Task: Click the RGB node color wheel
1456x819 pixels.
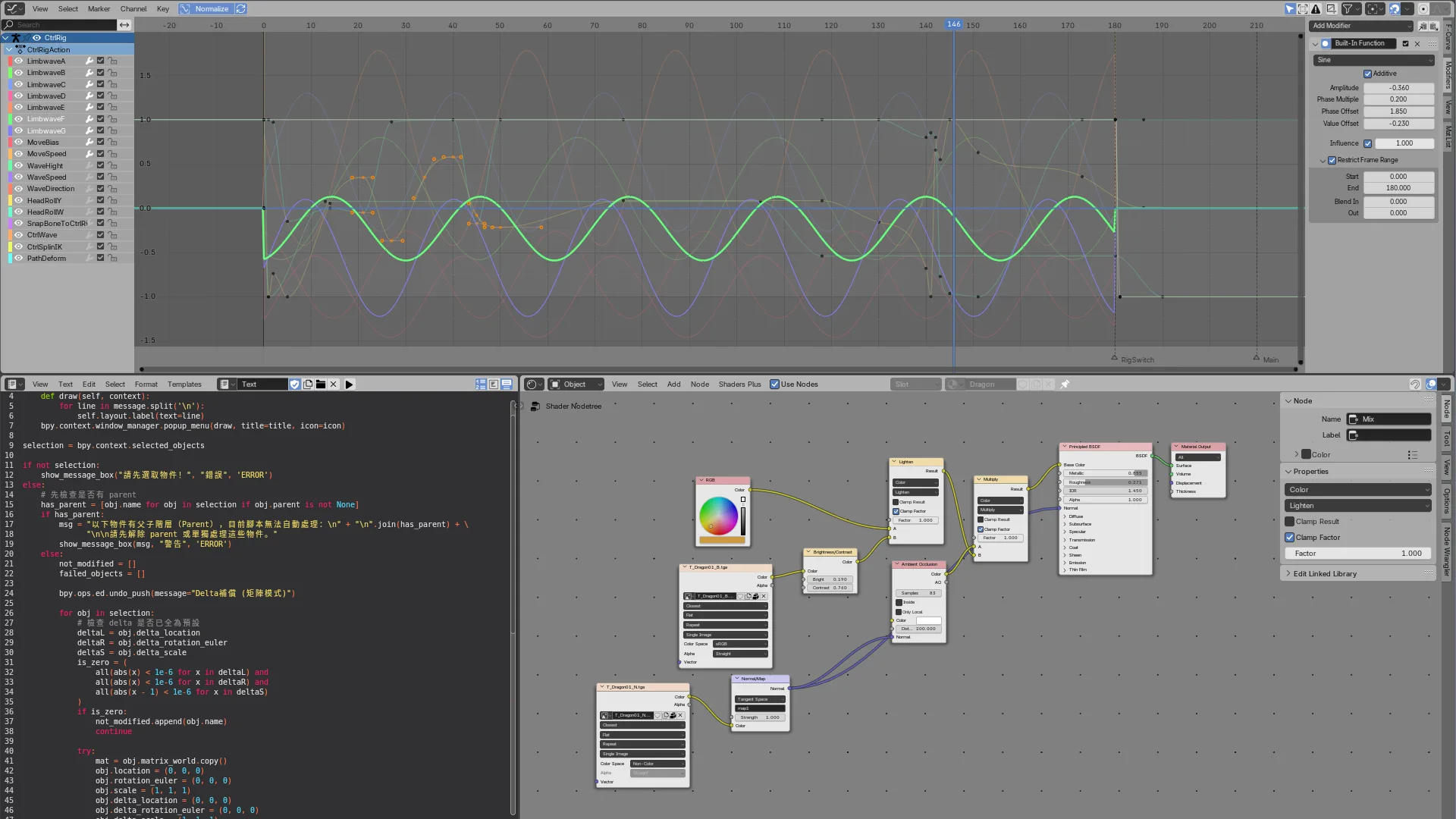Action: point(718,516)
